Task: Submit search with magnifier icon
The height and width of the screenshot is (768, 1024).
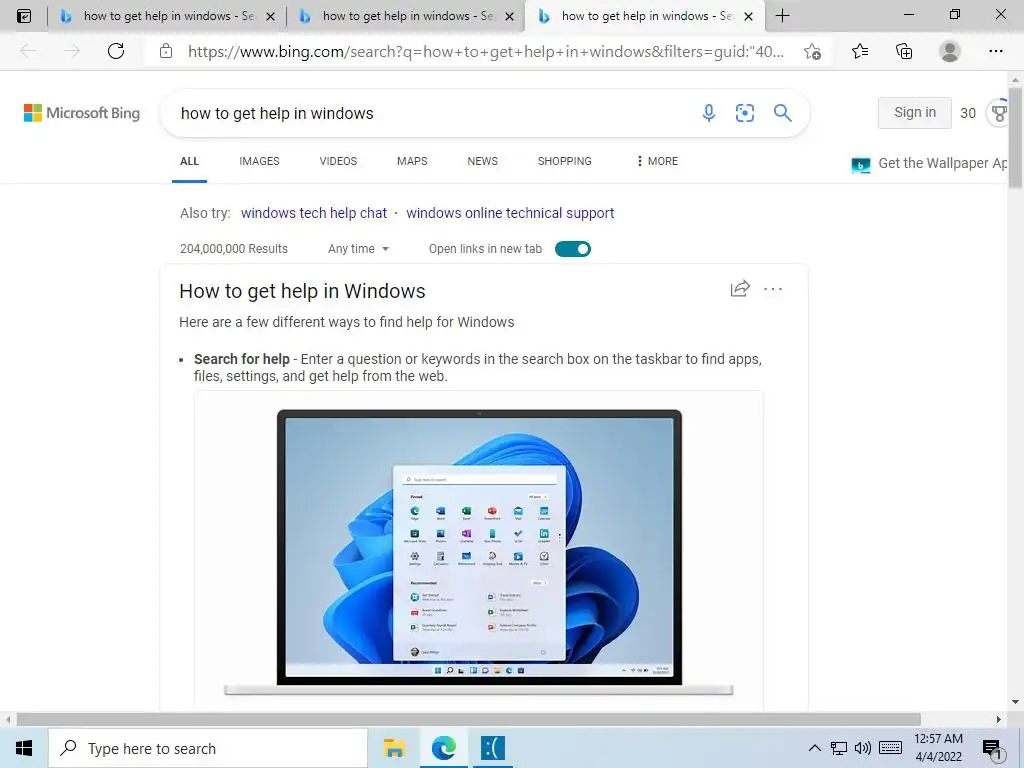Action: point(782,113)
